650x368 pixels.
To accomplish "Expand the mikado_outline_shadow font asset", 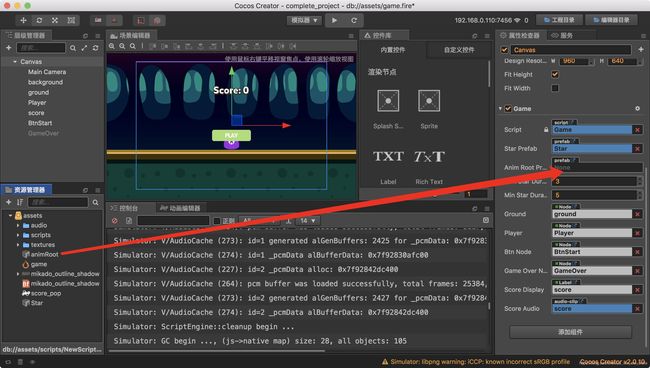I will (x=18, y=274).
